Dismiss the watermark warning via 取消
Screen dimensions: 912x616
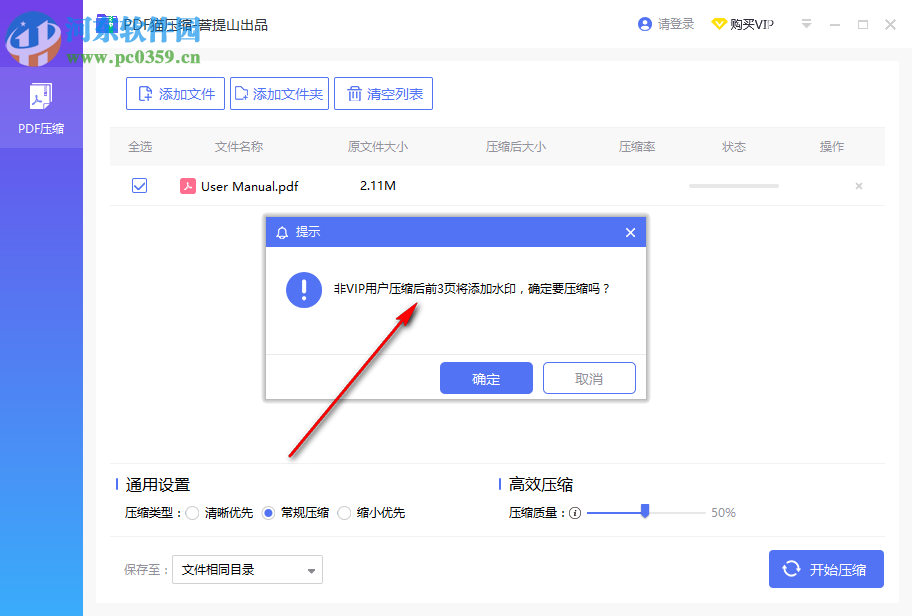pos(589,377)
